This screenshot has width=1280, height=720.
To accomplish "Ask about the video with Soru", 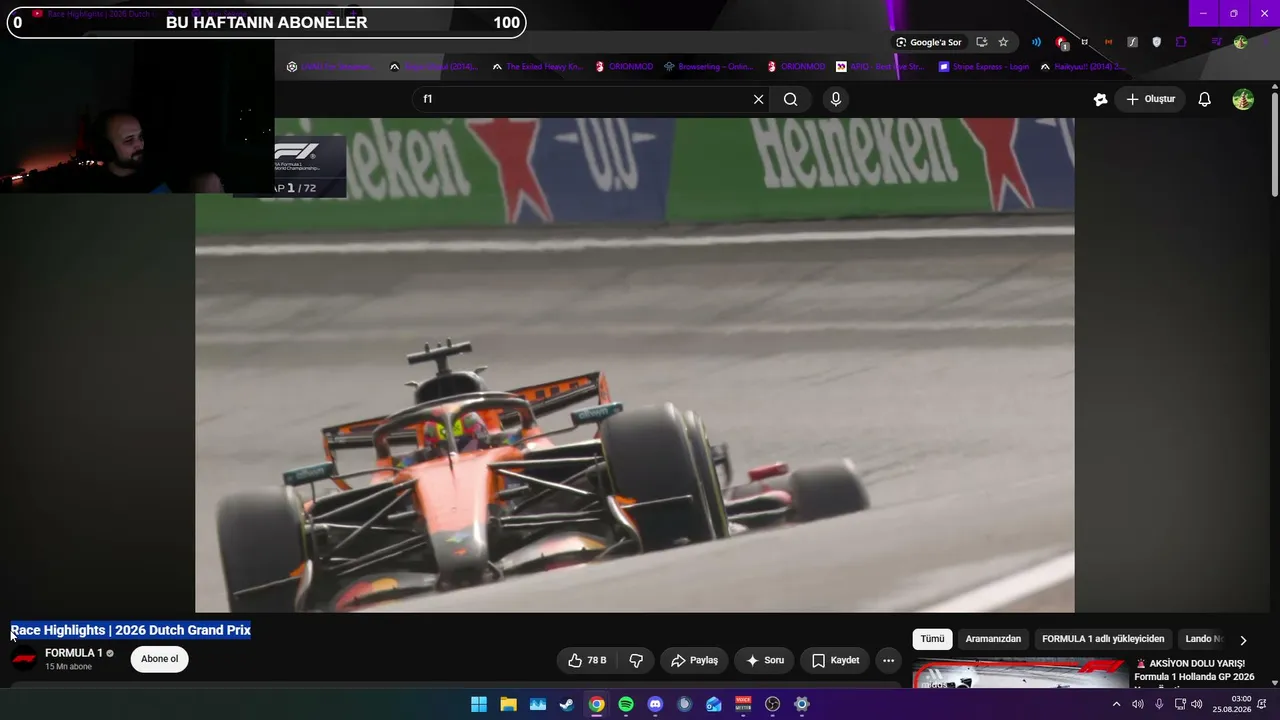I will [764, 660].
